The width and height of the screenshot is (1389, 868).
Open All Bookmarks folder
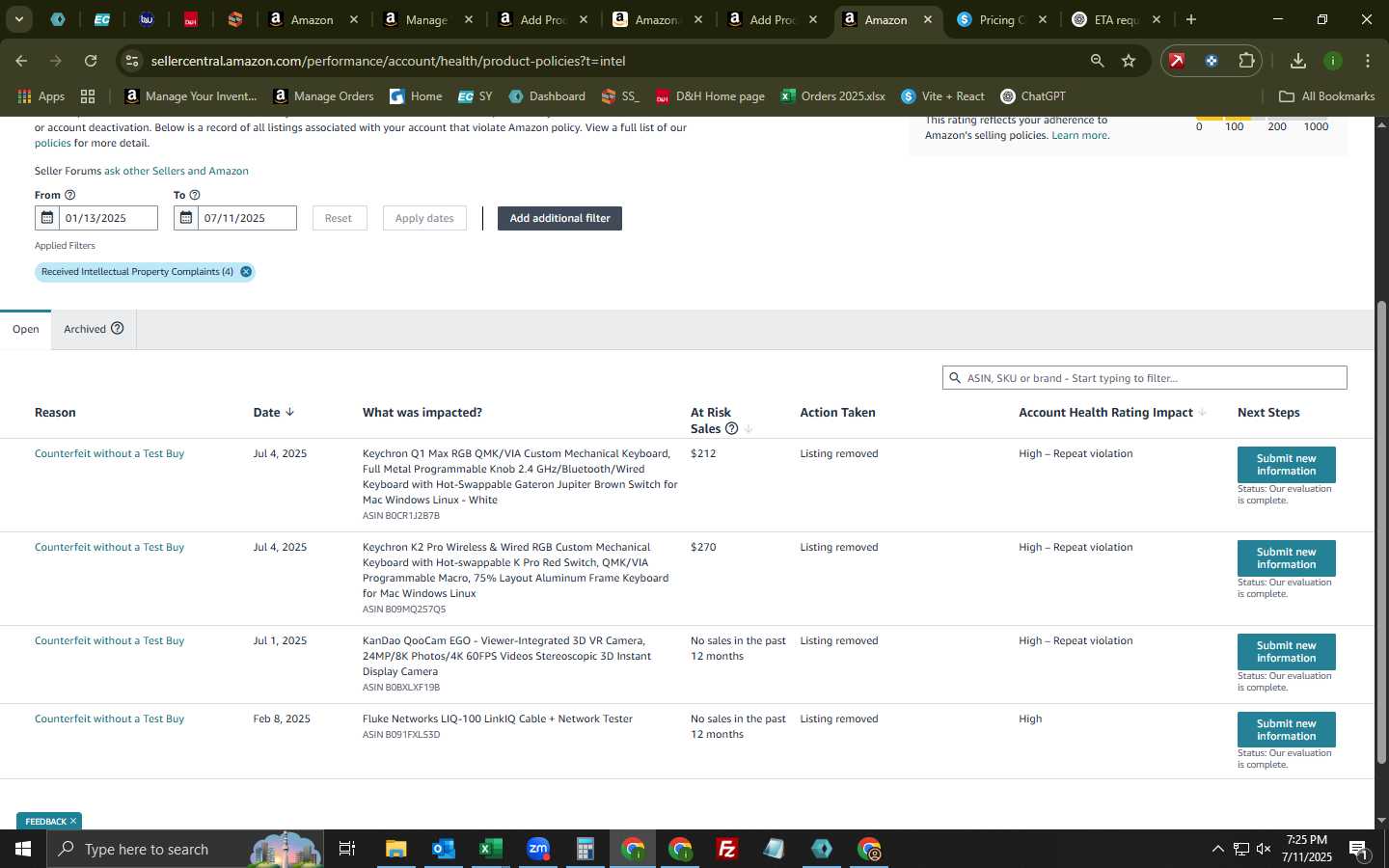click(1326, 96)
